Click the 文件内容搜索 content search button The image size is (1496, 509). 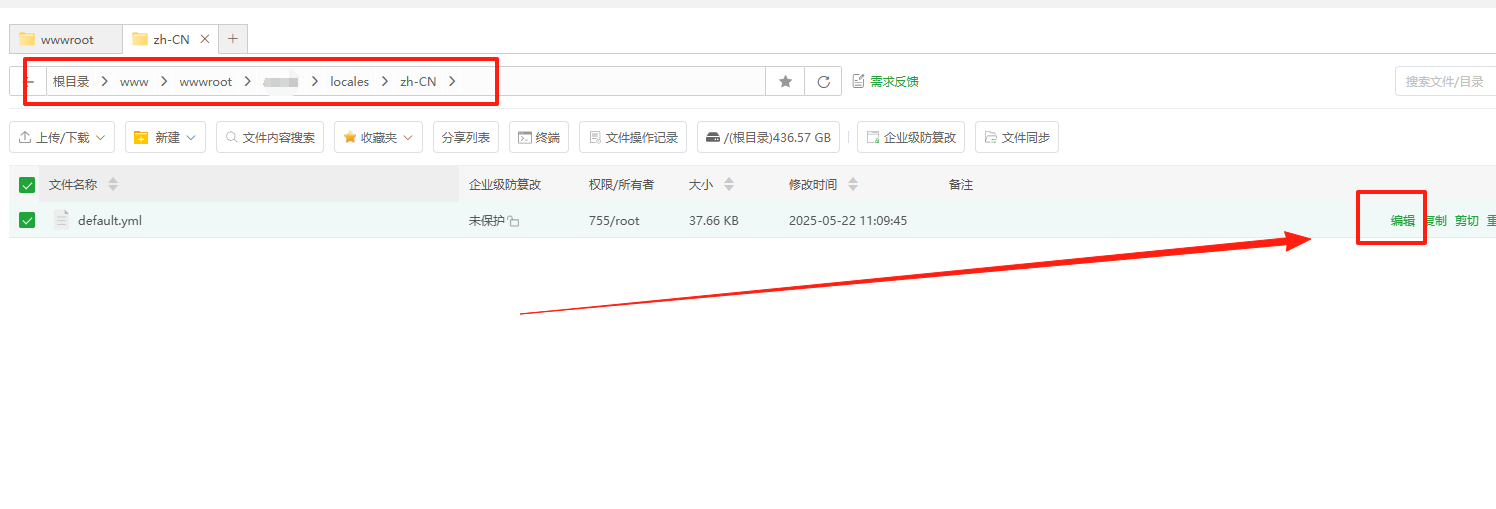click(x=269, y=138)
